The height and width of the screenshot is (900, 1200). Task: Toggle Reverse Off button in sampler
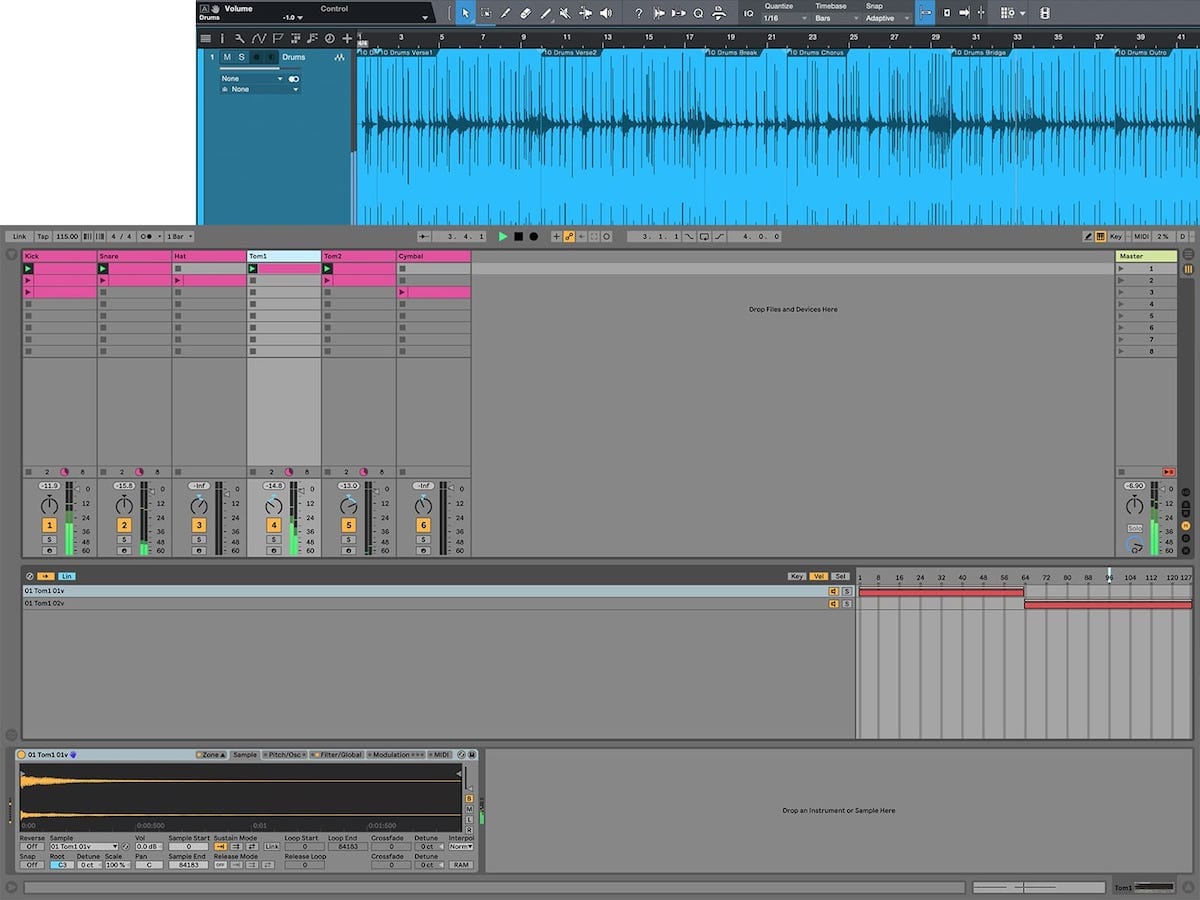32,847
